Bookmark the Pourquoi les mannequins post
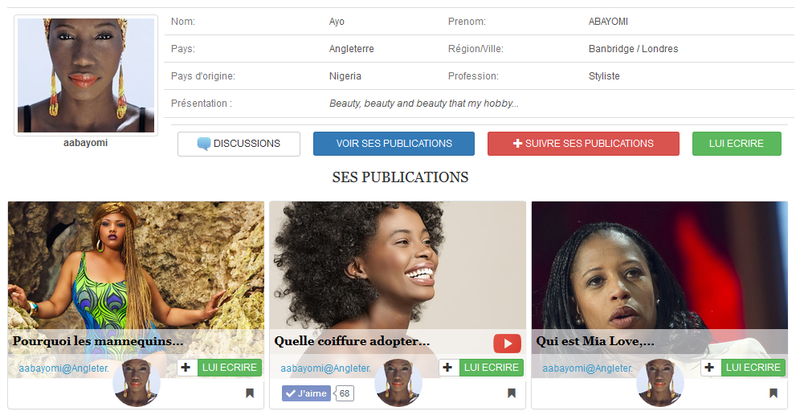The width and height of the screenshot is (800, 415). tap(249, 393)
